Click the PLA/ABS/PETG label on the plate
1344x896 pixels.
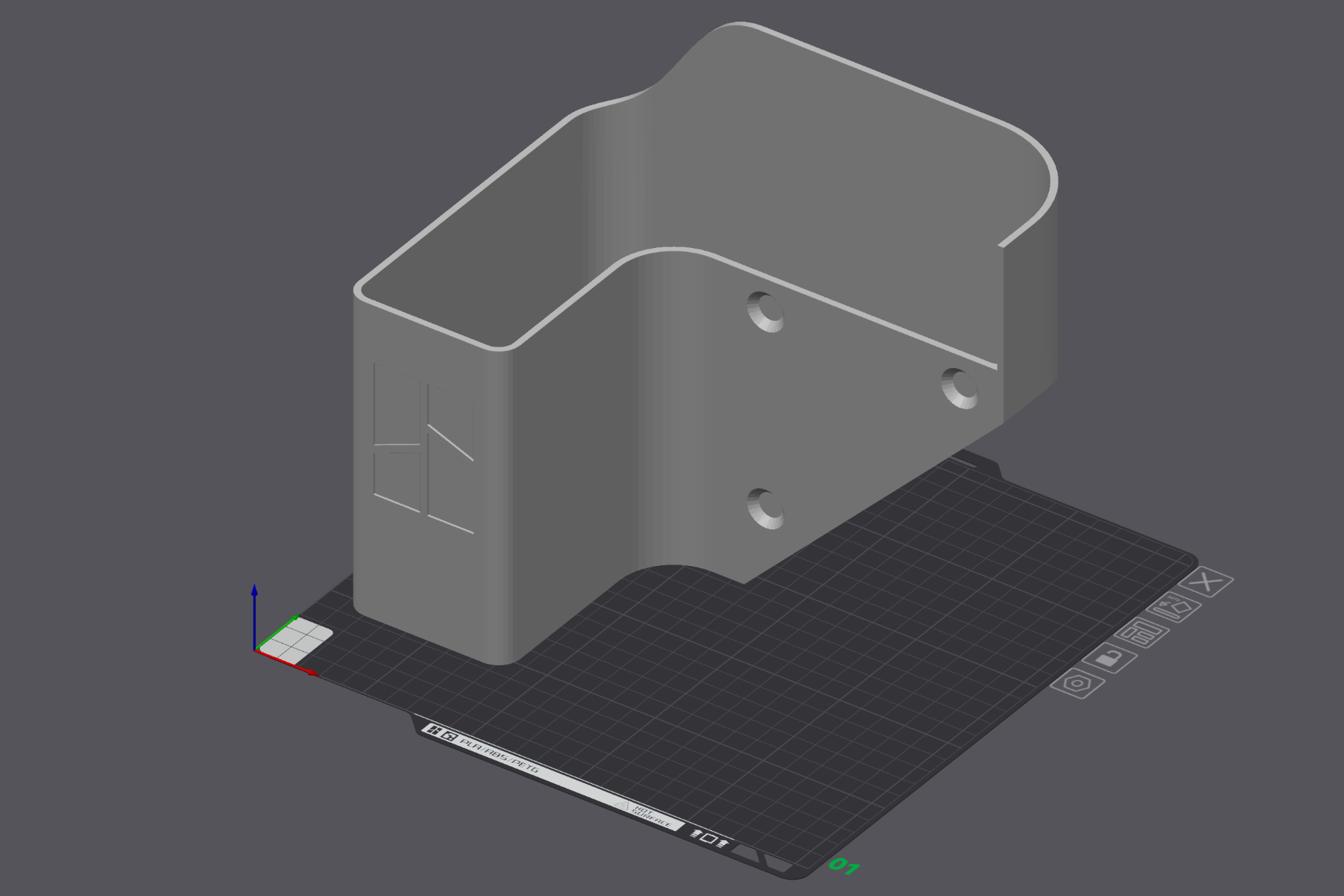point(498,758)
